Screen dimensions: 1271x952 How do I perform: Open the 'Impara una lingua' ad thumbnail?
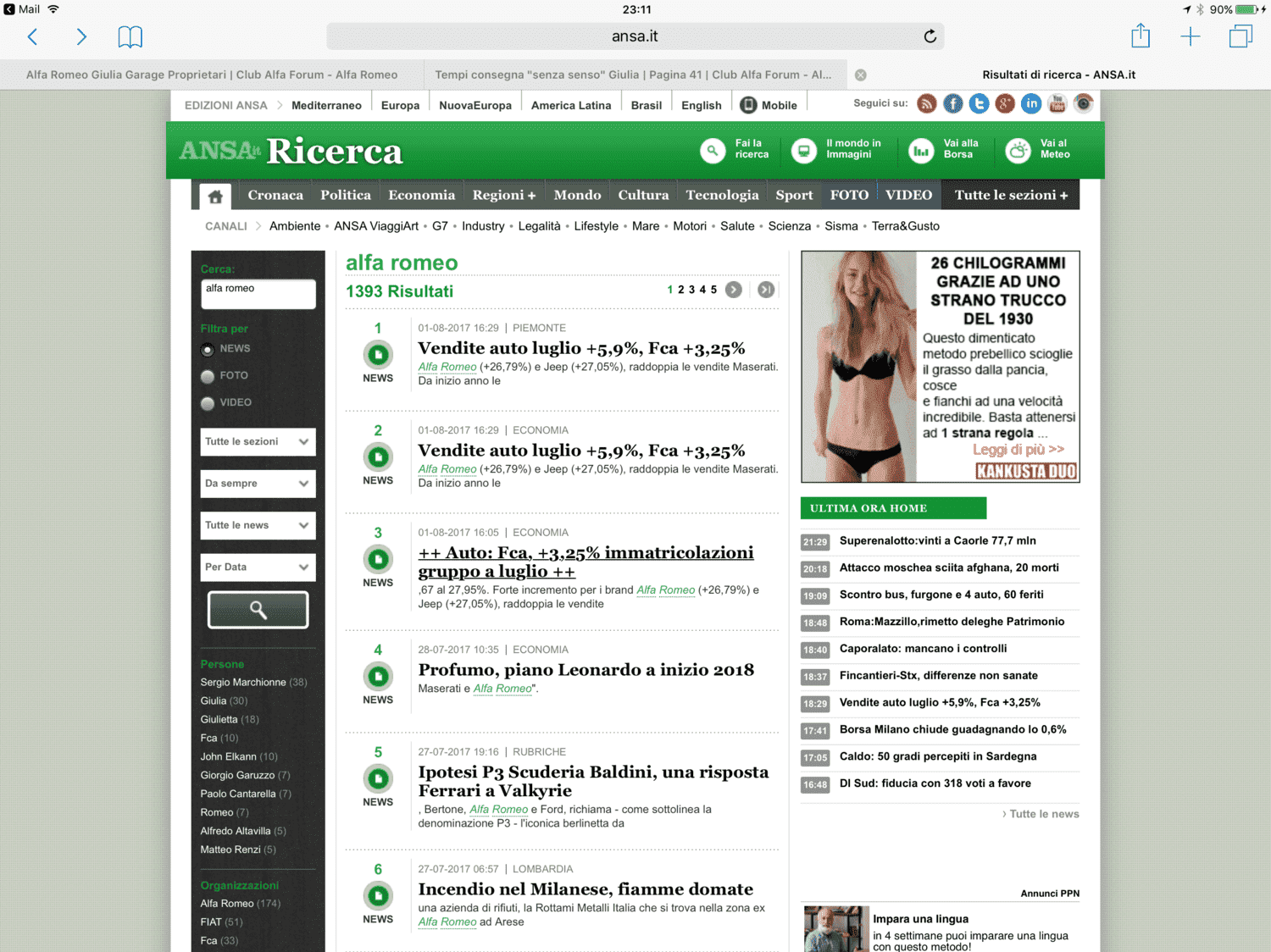836,930
